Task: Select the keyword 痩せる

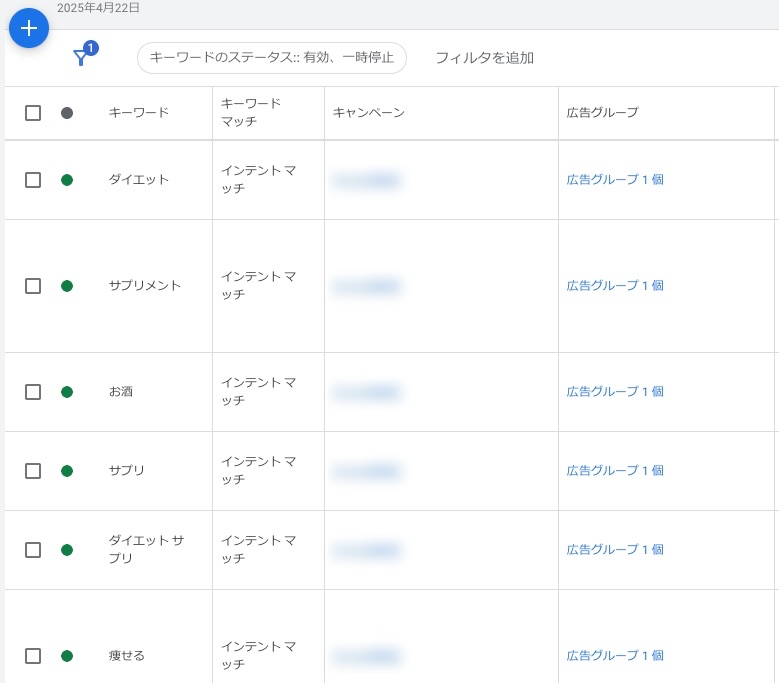Action: (126, 656)
